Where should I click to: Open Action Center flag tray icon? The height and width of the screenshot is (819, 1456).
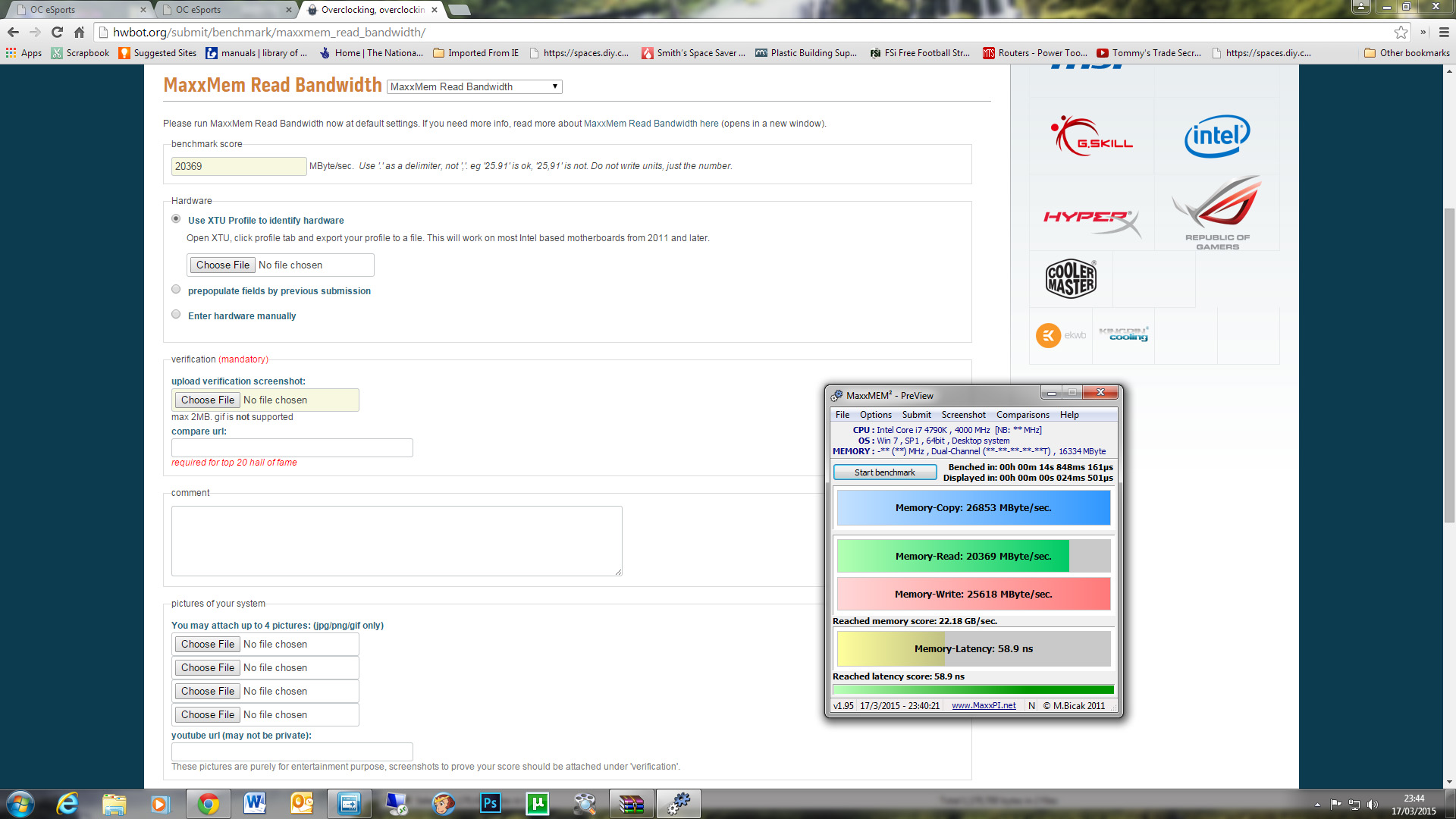point(1336,805)
